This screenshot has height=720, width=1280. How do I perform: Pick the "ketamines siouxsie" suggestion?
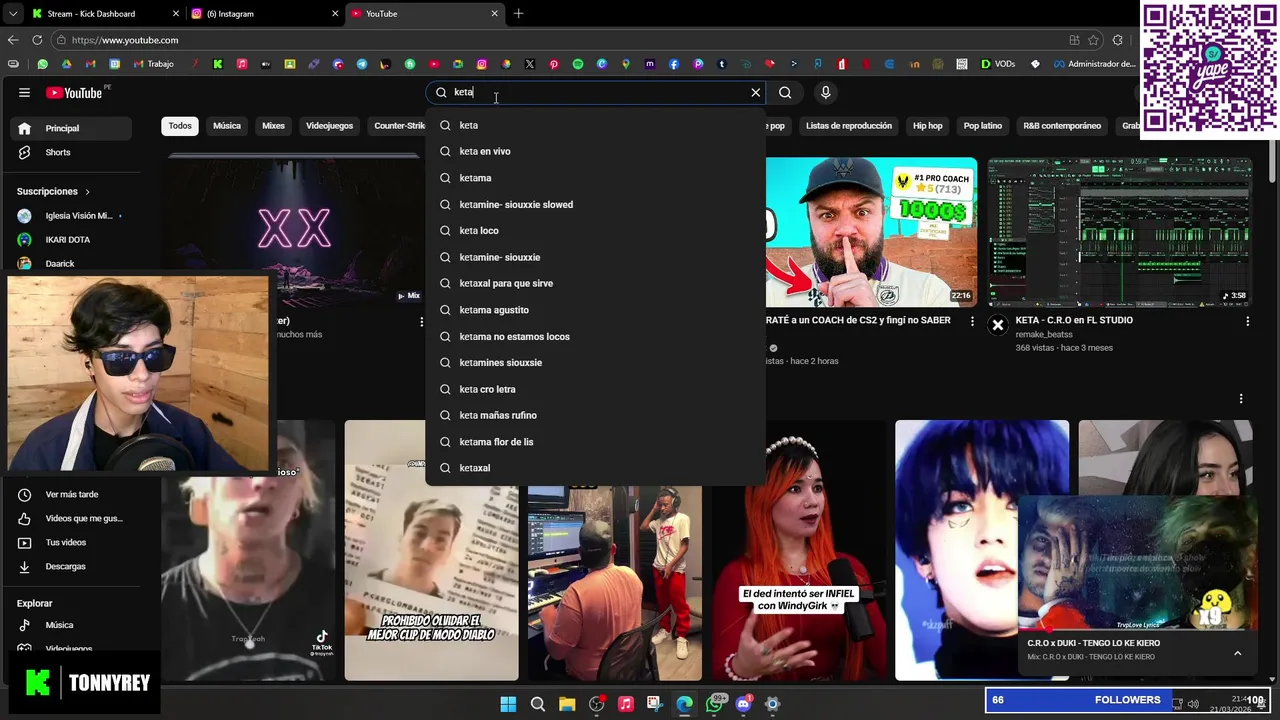596,363
